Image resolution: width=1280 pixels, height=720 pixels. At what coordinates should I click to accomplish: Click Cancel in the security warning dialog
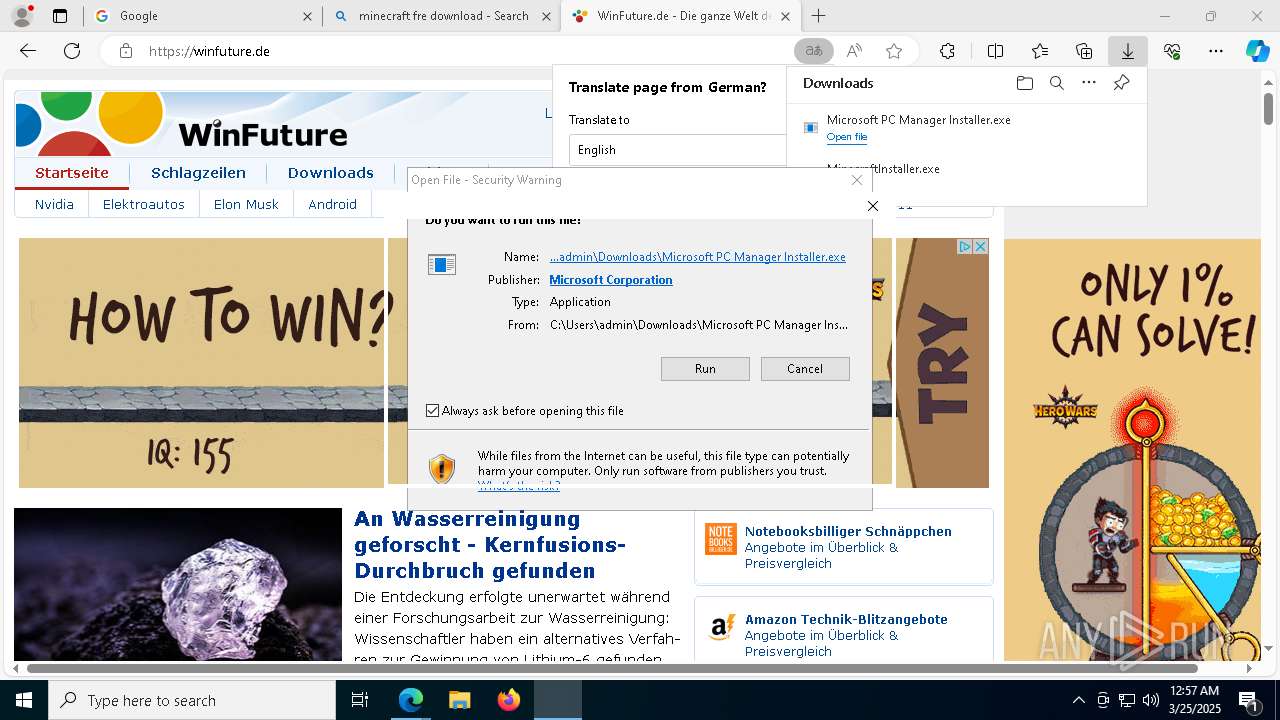[805, 369]
